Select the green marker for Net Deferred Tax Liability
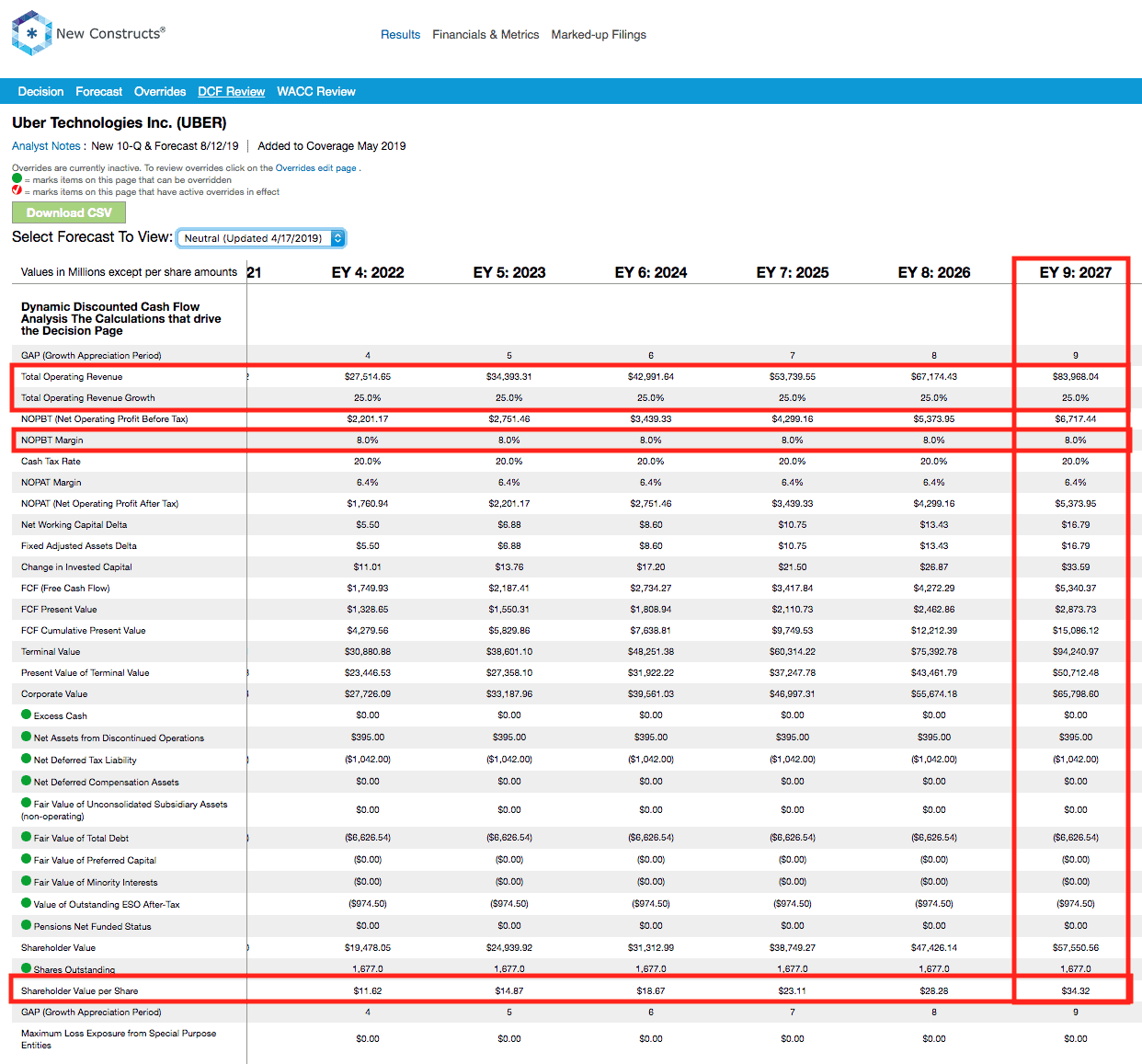Viewport: 1142px width, 1064px height. (x=27, y=759)
